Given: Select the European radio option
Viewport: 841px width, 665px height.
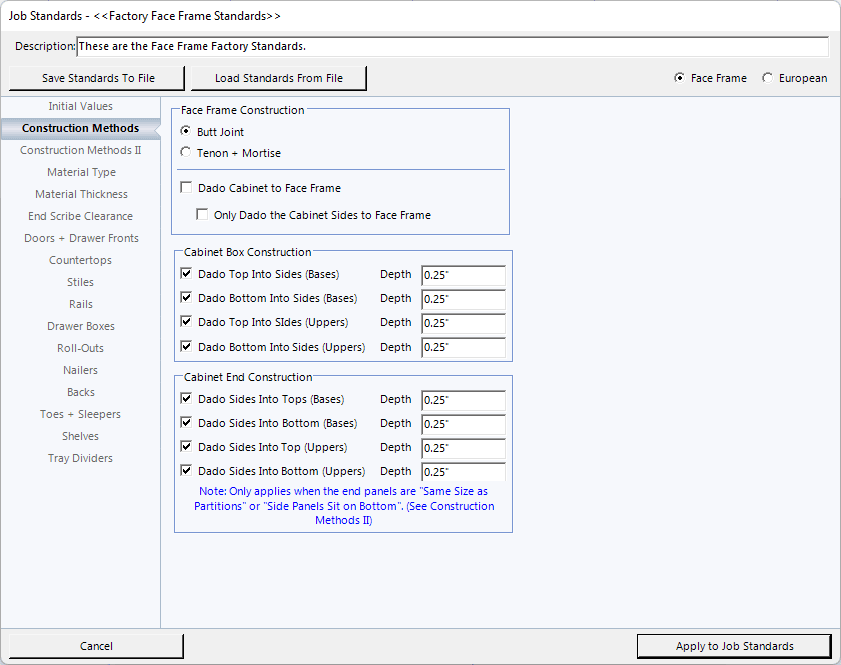Looking at the screenshot, I should click(x=768, y=78).
